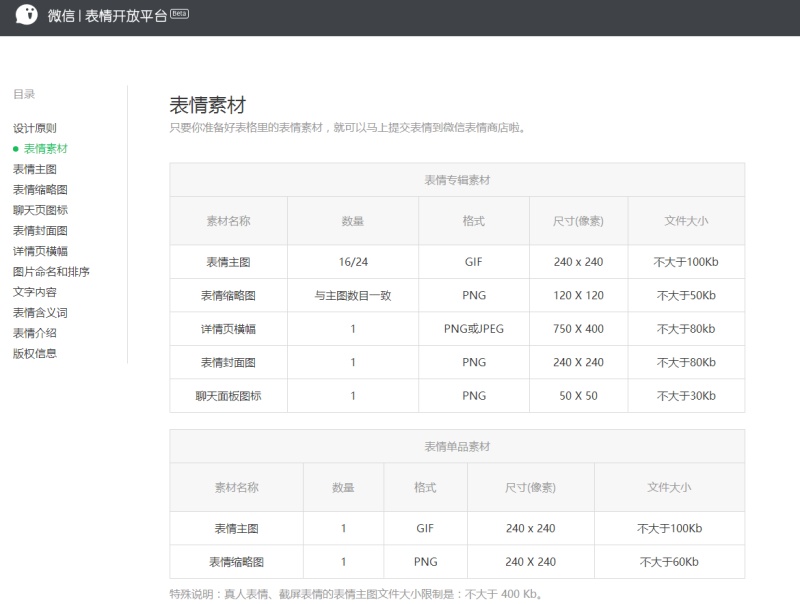
Task: Navigate to 聊天页图标 in the sidebar
Action: click(40, 210)
